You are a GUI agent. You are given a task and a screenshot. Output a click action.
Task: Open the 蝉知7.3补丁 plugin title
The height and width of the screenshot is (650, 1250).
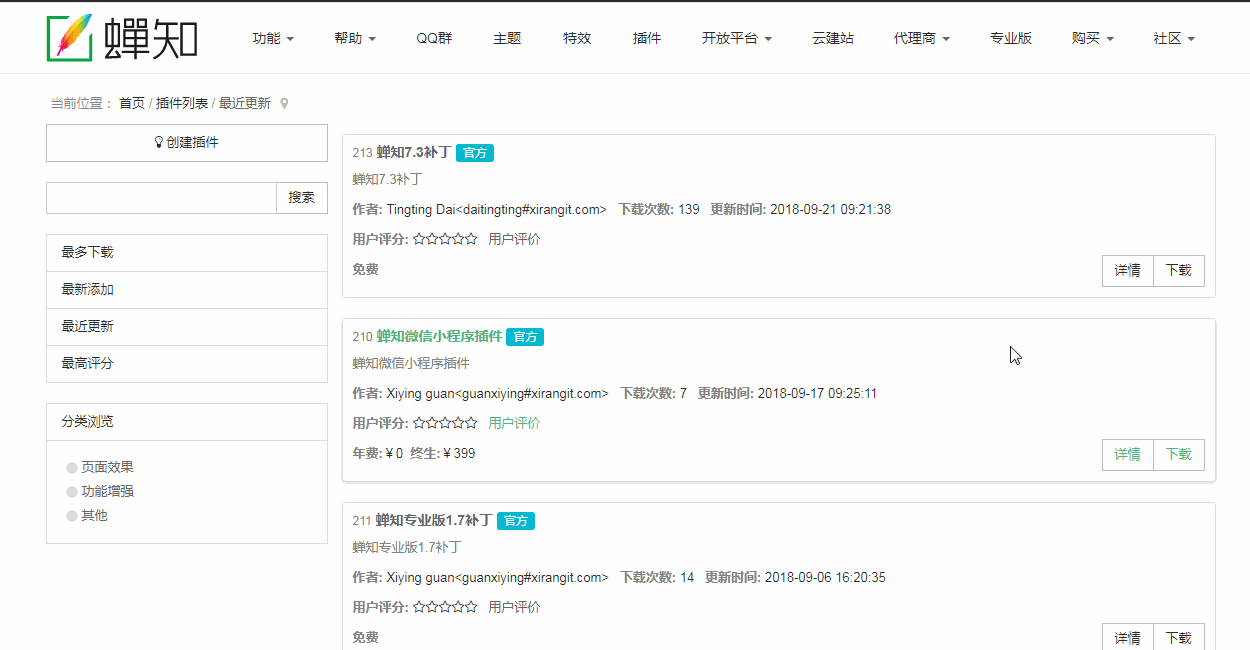coord(414,153)
